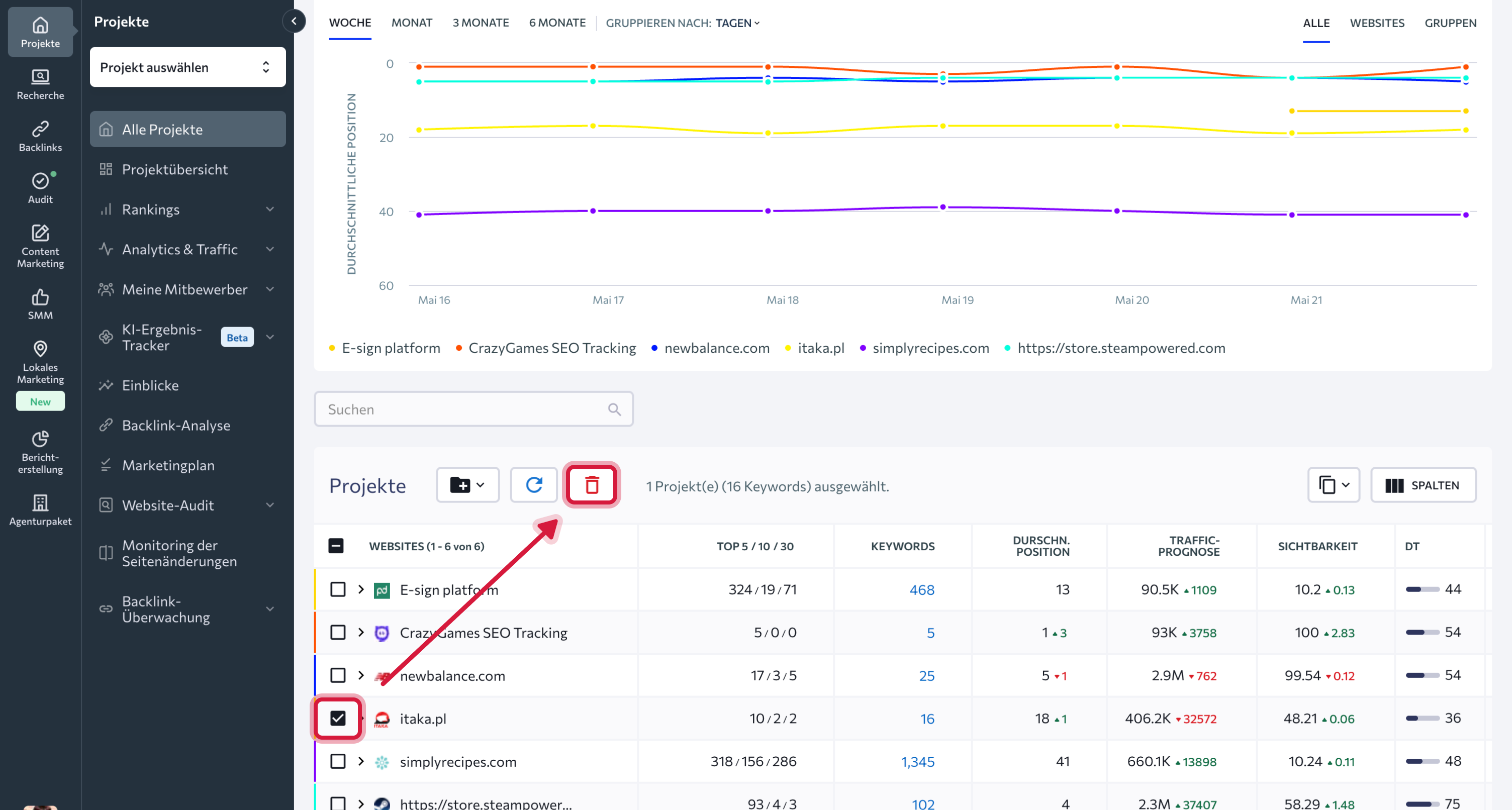Check the CrazyGames SEO Tracking checkbox
Viewport: 1512px width, 810px height.
tap(337, 632)
